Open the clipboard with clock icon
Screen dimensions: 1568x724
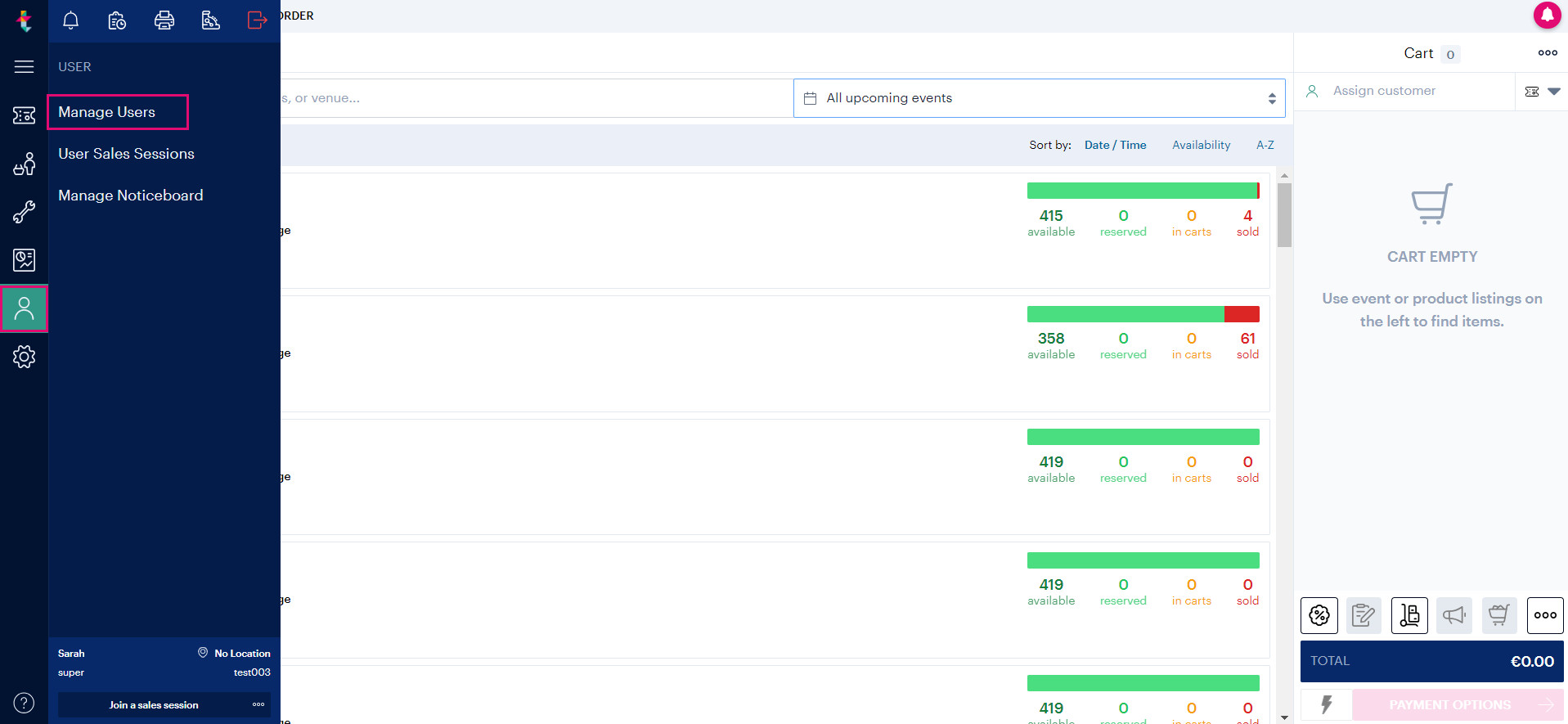point(117,20)
